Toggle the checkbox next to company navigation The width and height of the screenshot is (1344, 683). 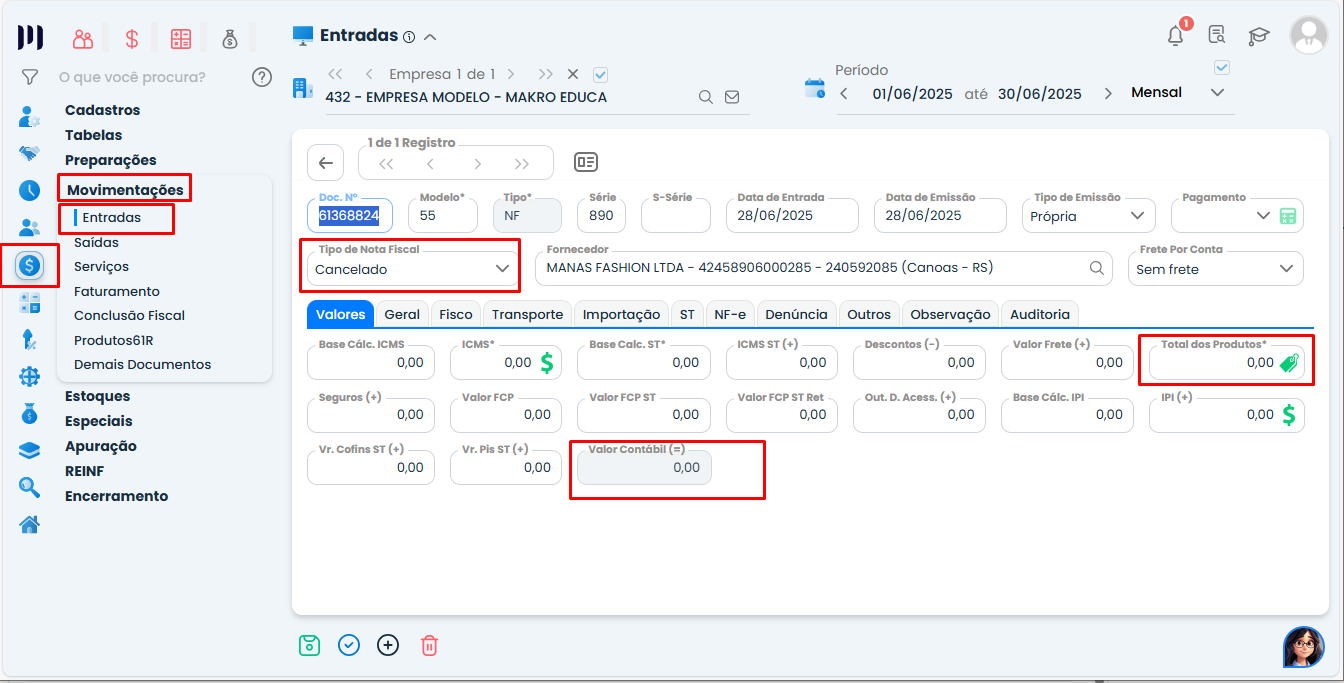point(601,74)
